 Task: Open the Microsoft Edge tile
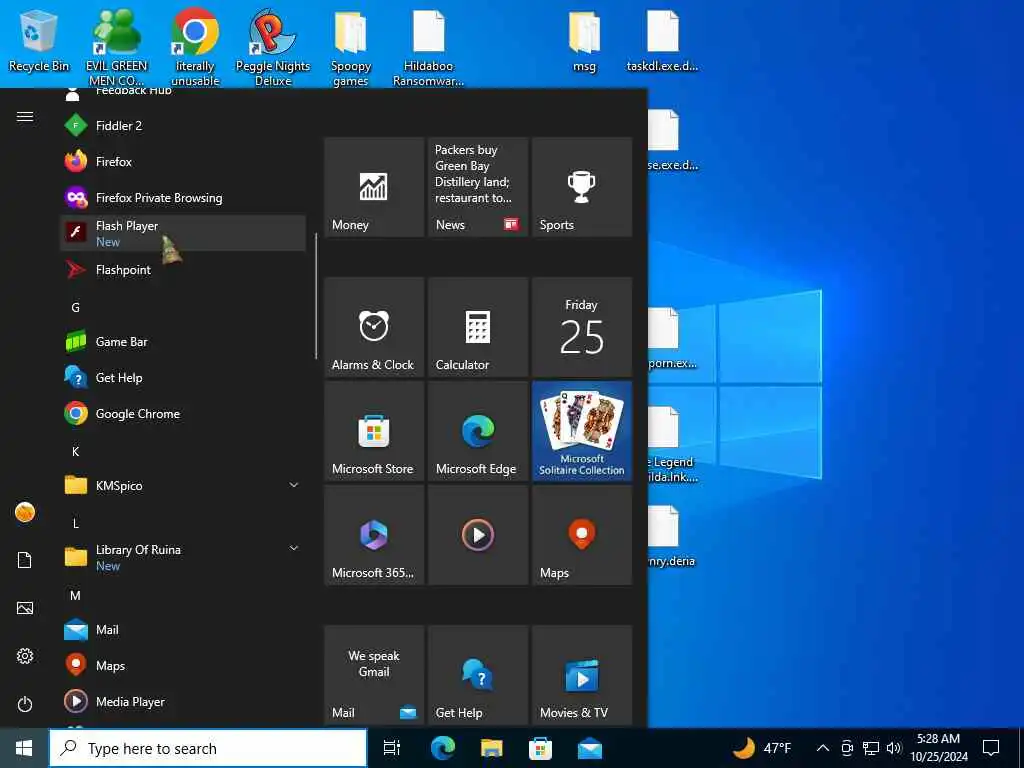478,431
